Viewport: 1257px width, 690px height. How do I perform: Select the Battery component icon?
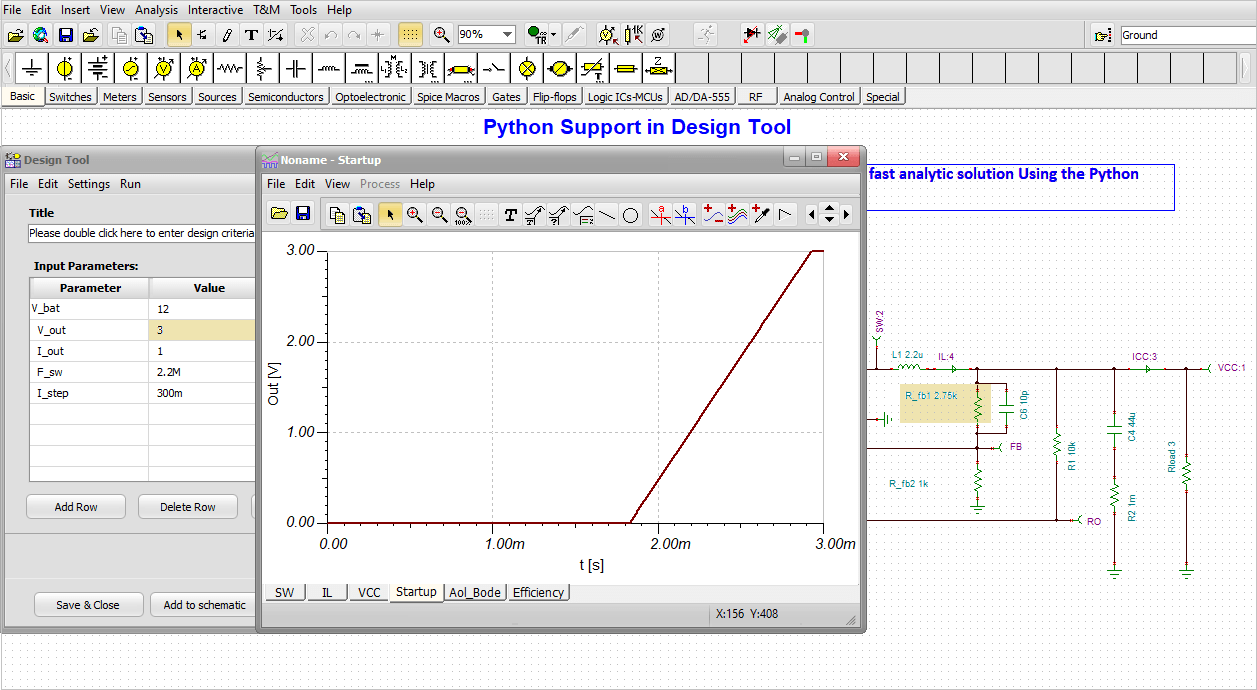pos(97,68)
